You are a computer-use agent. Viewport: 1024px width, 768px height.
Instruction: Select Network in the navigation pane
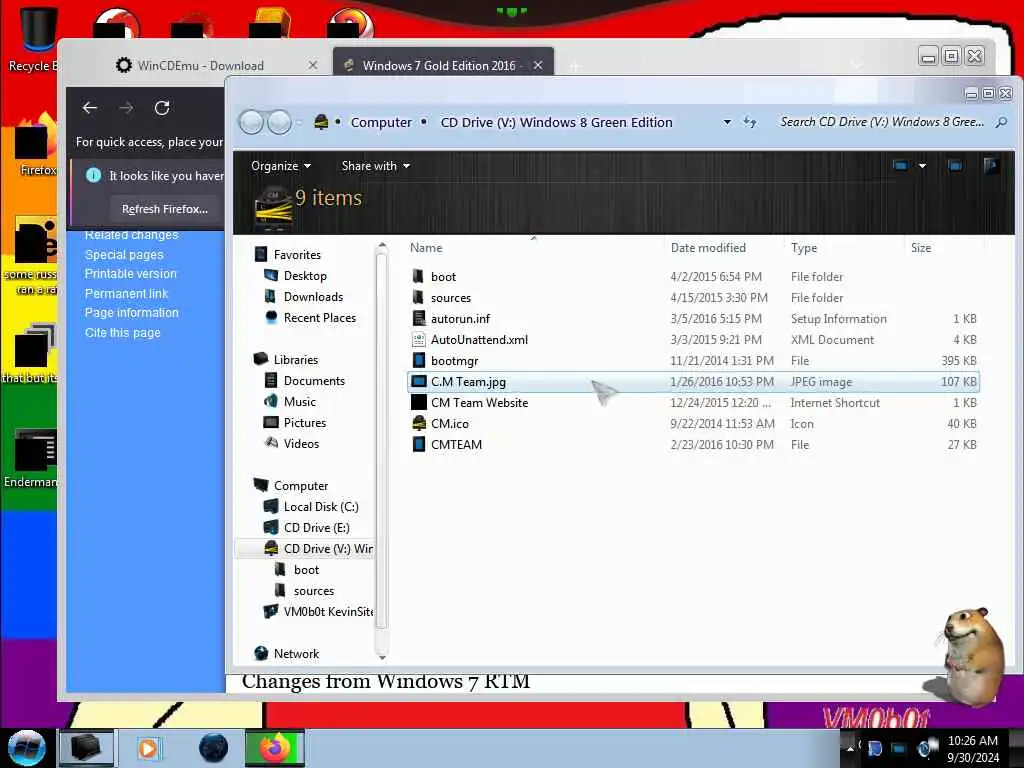(296, 654)
